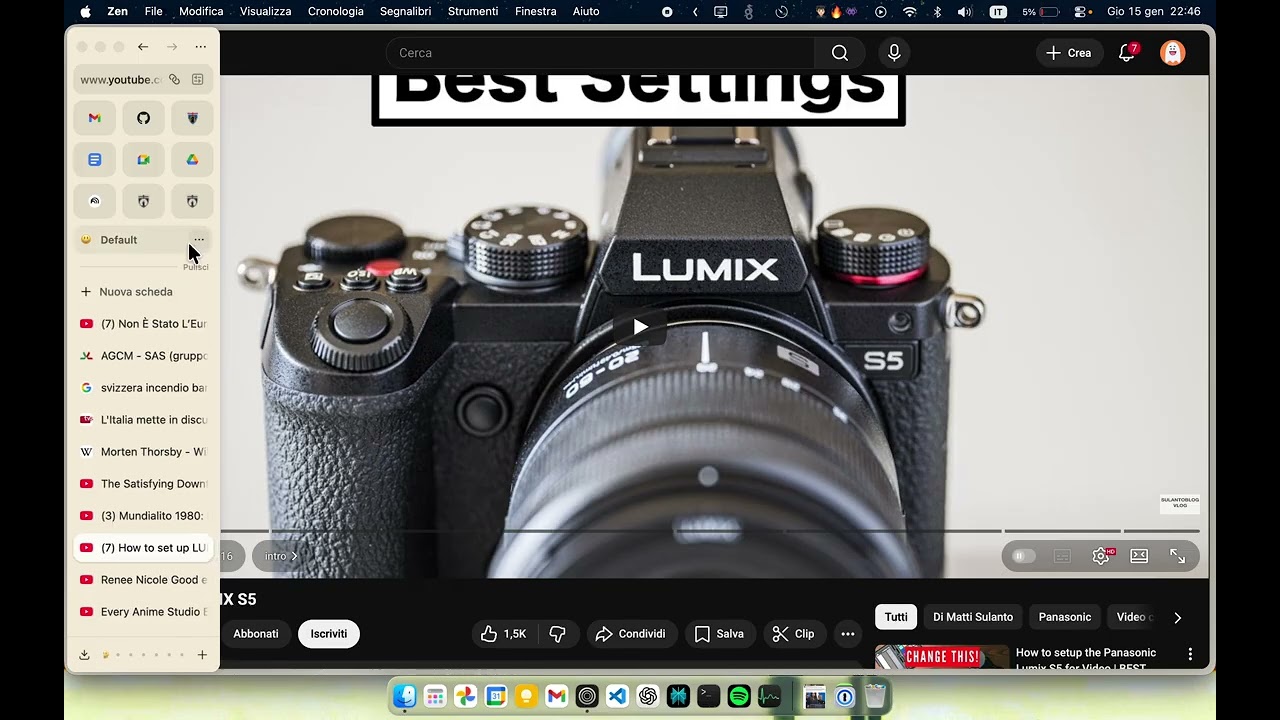
Task: Select the 'Renee Nicole Good' tab
Action: tap(144, 580)
